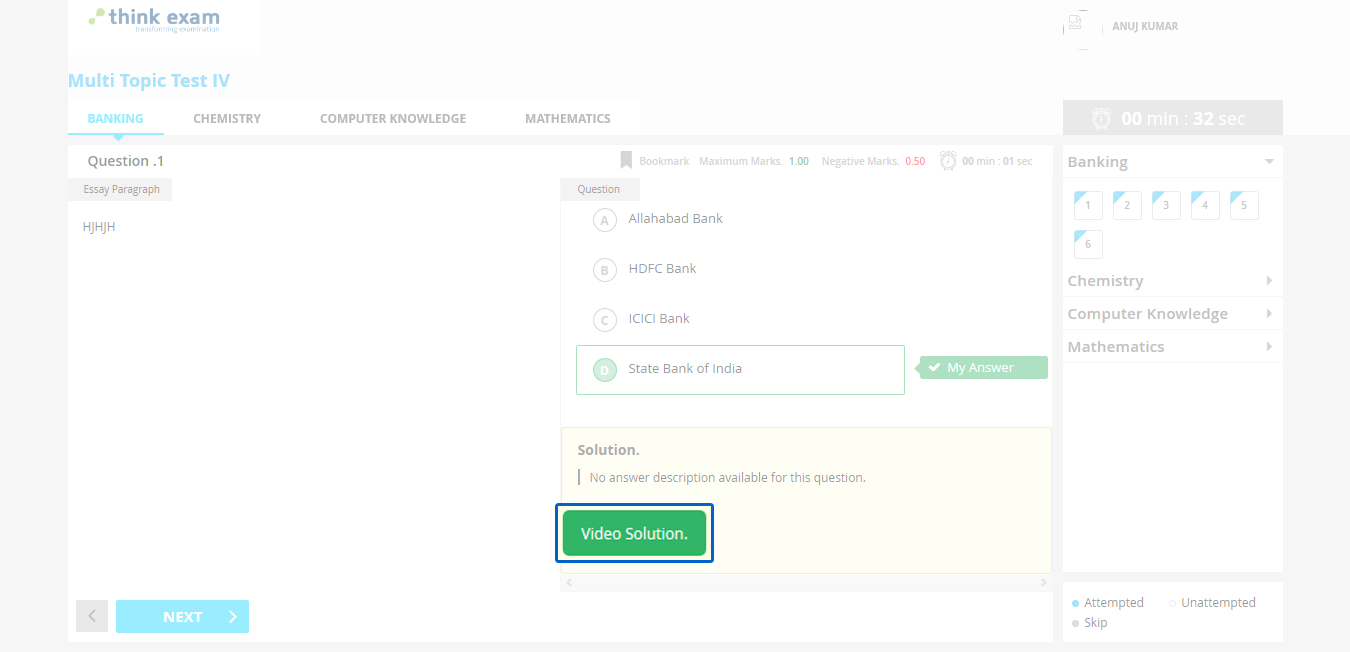Click the Skip legend entry

[x=1089, y=622]
